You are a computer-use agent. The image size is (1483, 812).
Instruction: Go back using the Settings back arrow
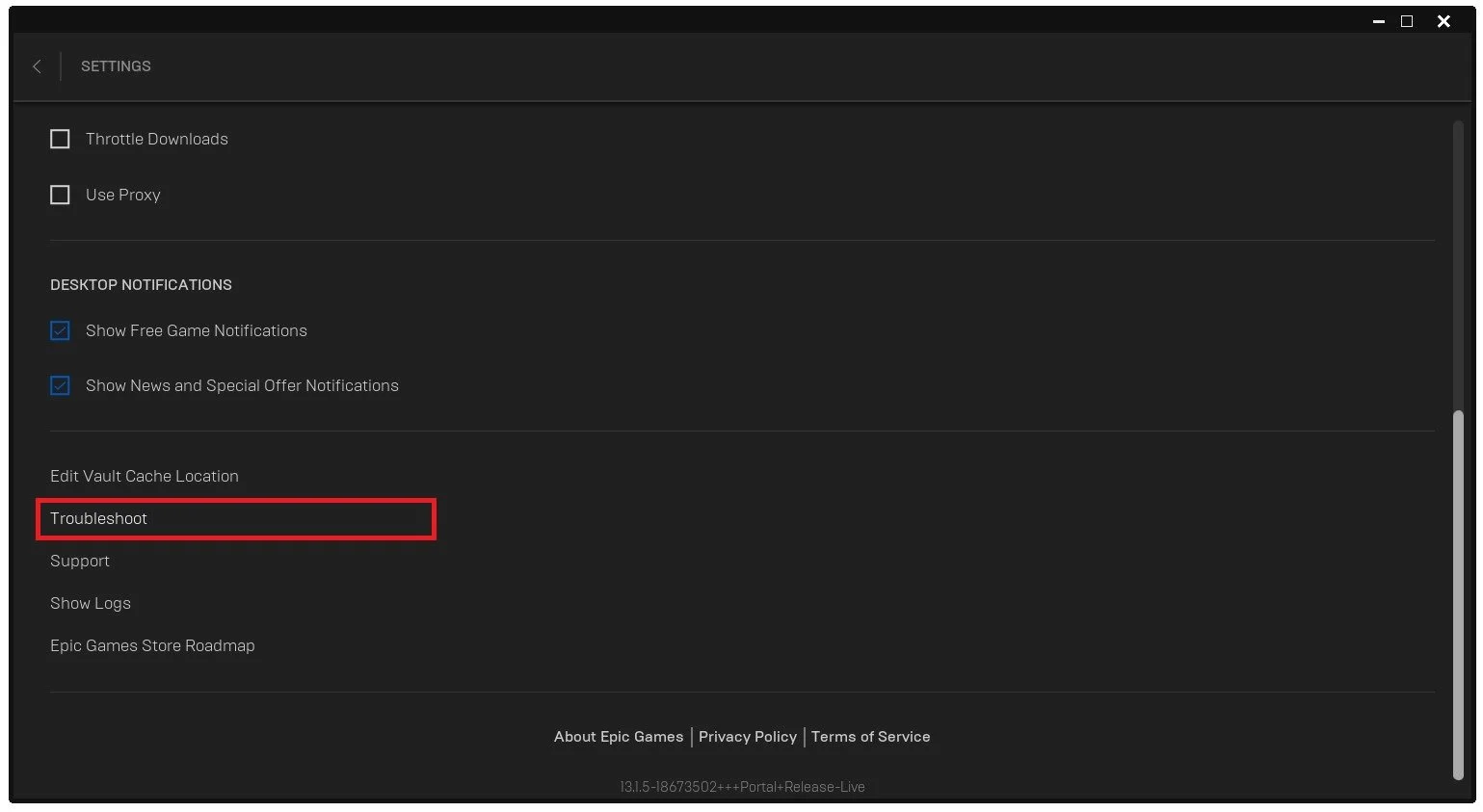(37, 66)
